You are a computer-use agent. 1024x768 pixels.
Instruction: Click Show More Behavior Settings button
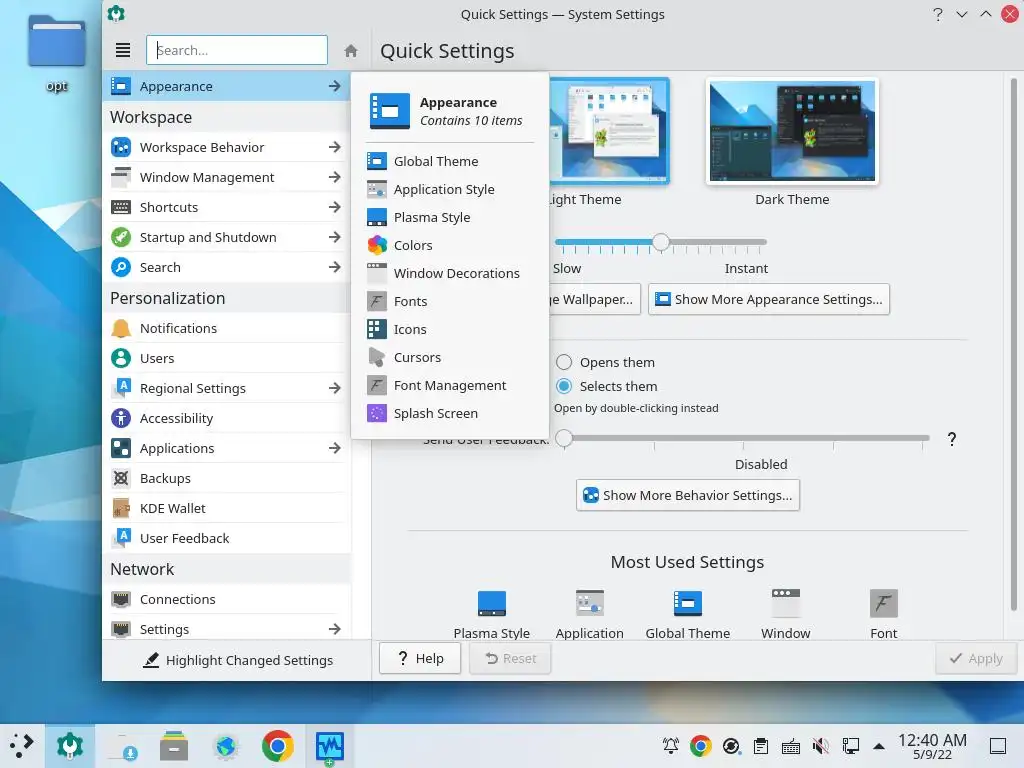tap(688, 496)
